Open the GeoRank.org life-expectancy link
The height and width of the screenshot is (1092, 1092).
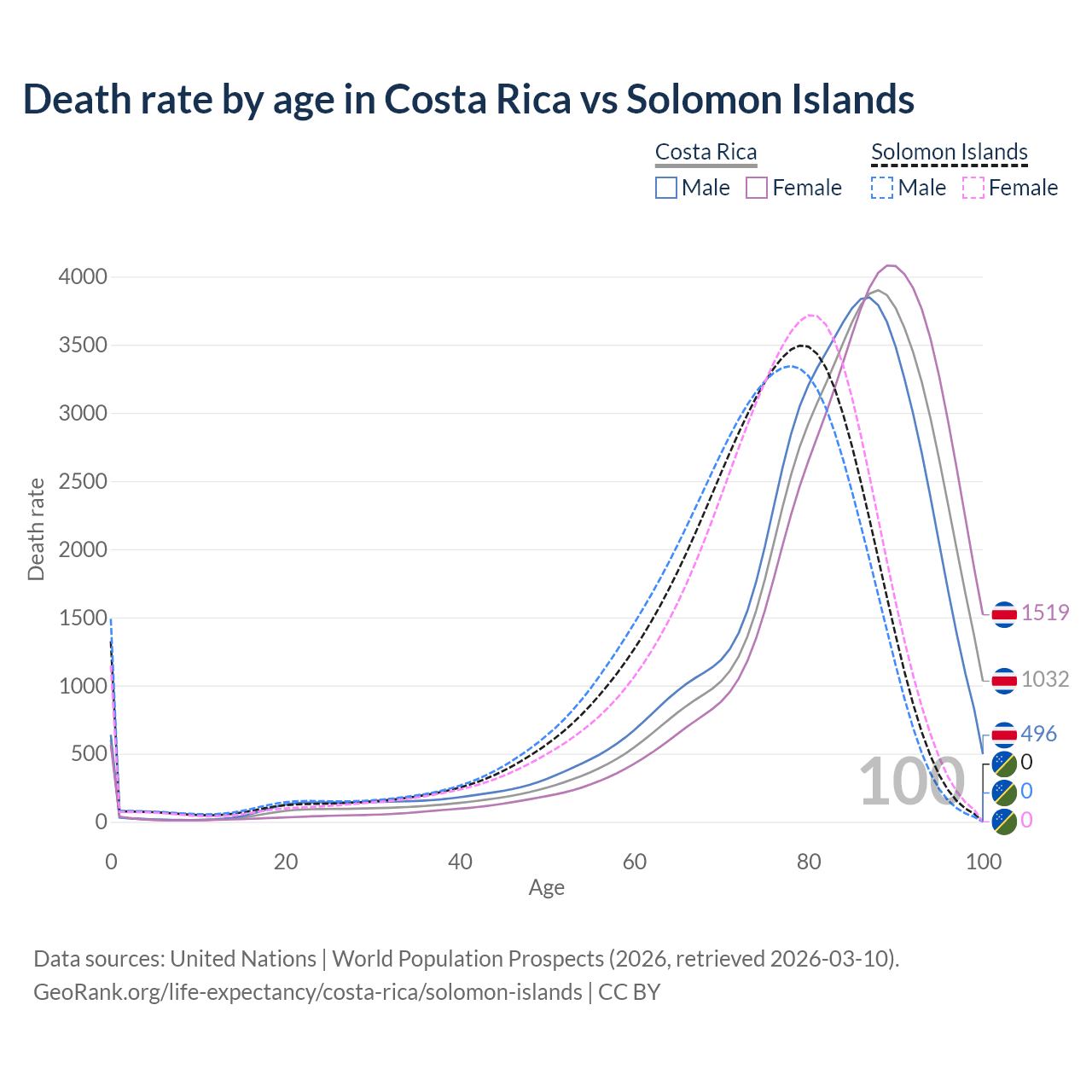click(307, 992)
